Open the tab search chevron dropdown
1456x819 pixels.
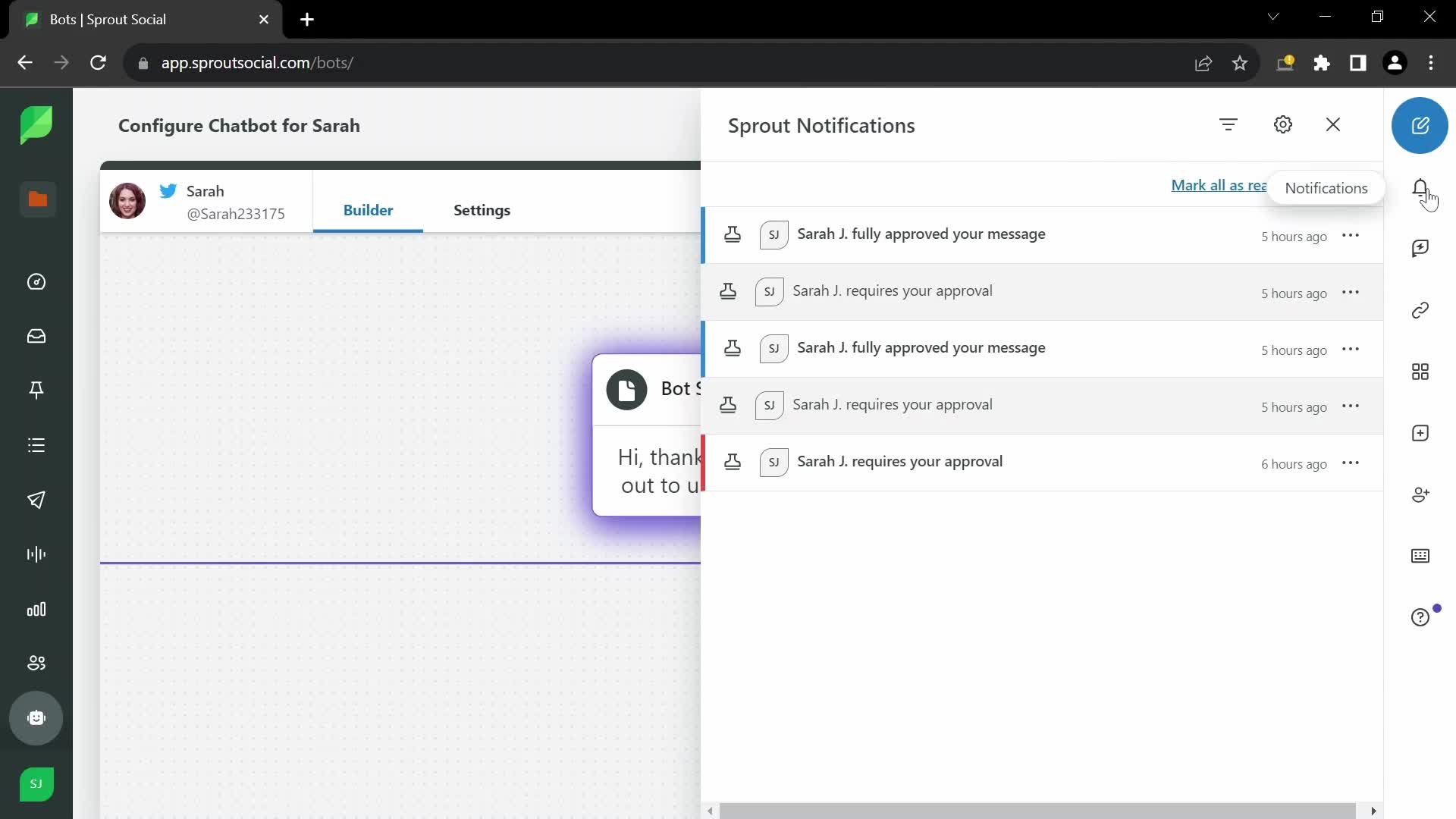[1273, 17]
